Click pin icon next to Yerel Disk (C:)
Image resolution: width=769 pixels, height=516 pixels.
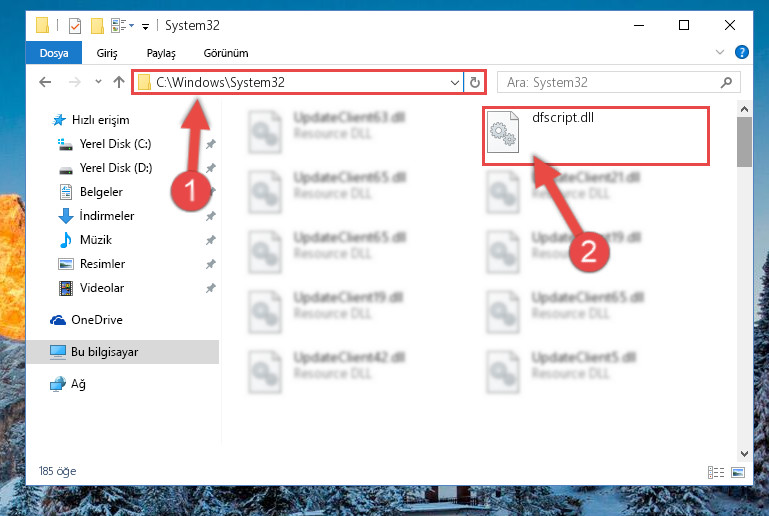210,144
